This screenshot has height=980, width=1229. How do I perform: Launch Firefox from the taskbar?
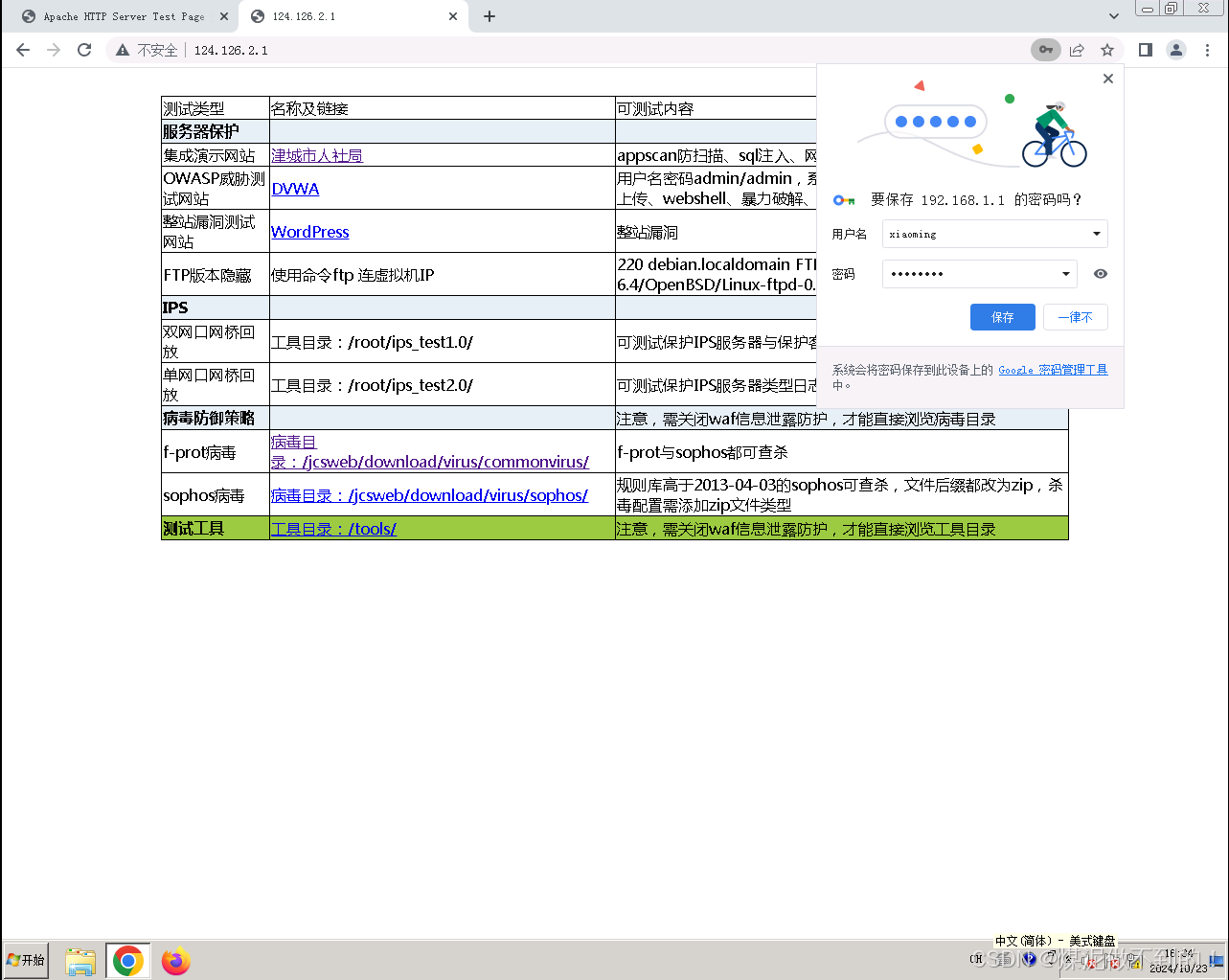point(175,961)
